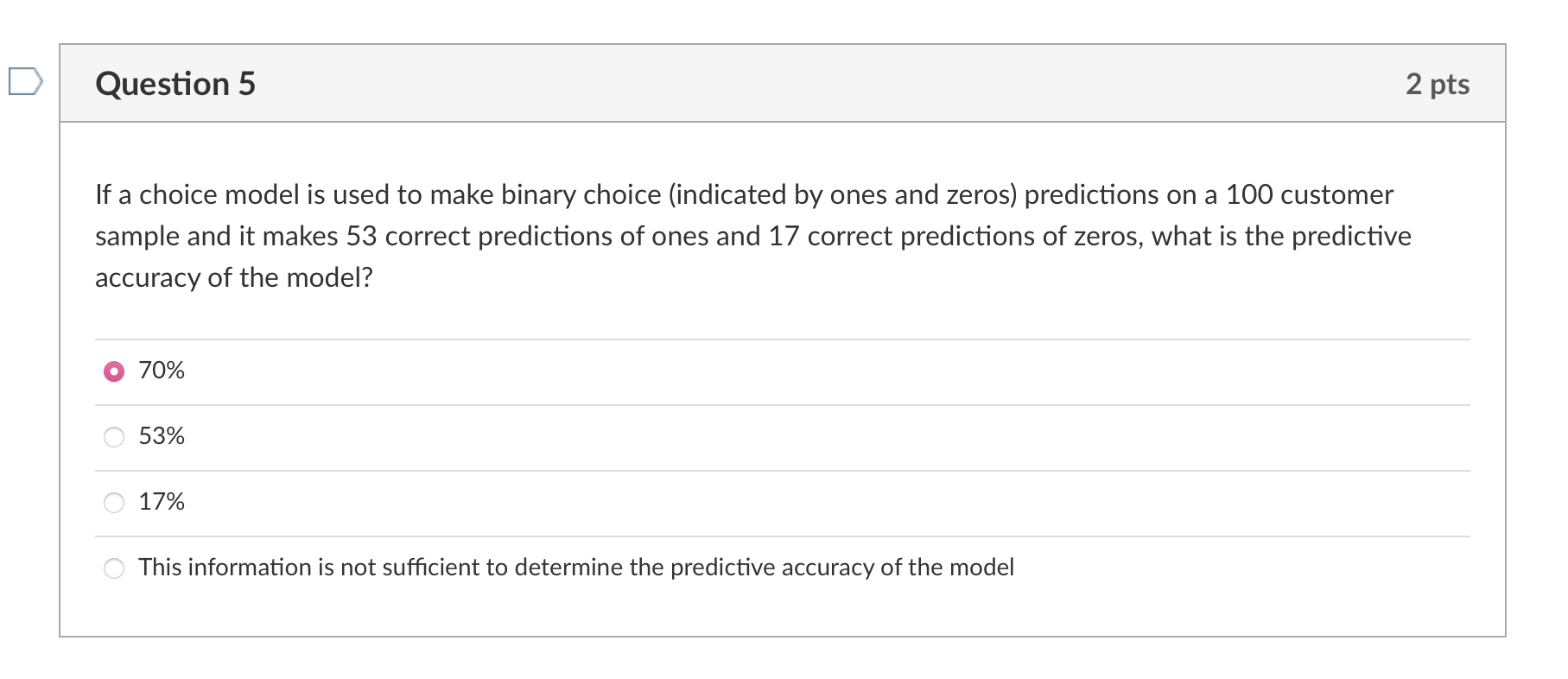Viewport: 1568px width, 679px height.
Task: Click the 2 pts points label
Action: coord(1437,83)
